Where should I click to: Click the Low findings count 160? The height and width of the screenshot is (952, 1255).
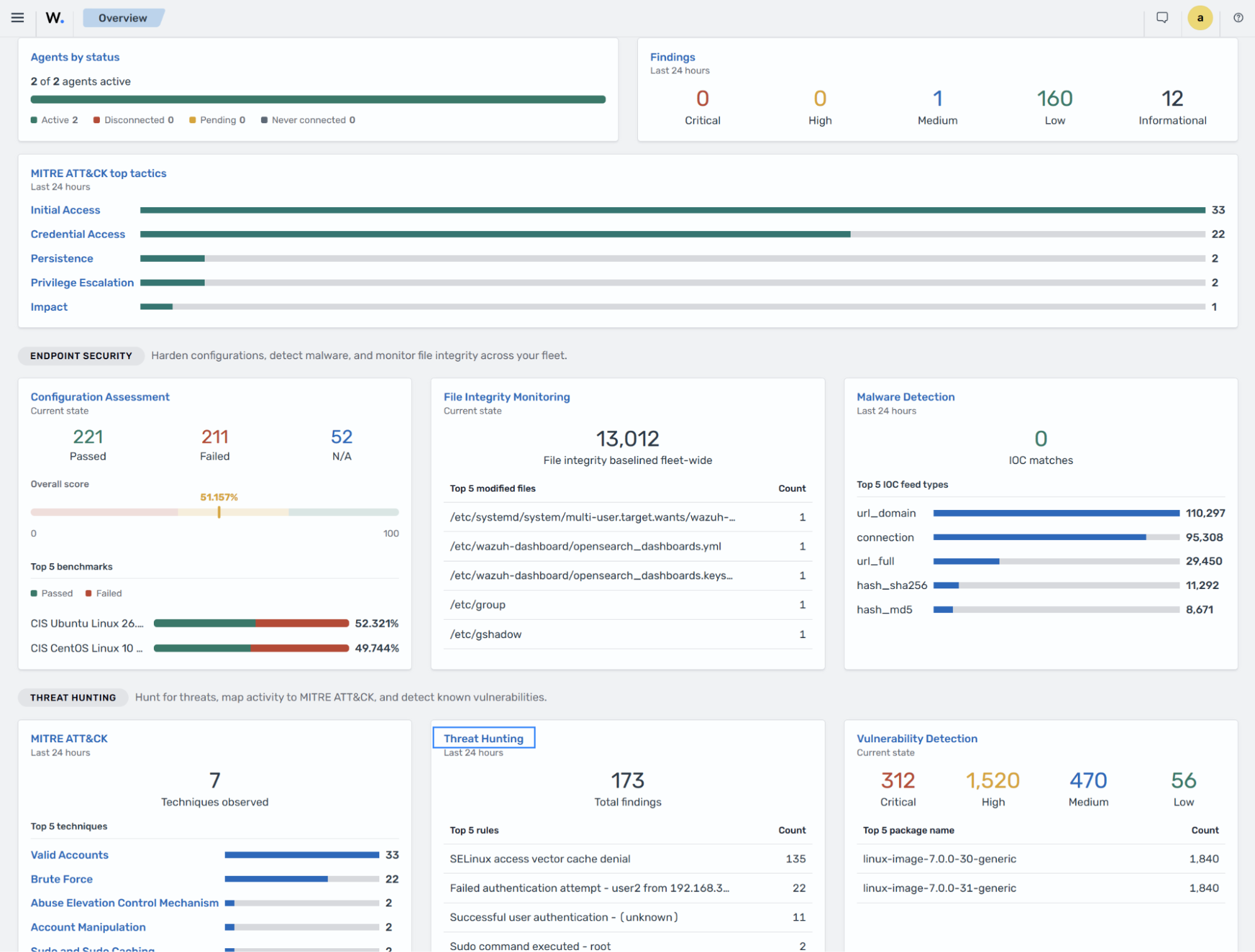click(1055, 99)
